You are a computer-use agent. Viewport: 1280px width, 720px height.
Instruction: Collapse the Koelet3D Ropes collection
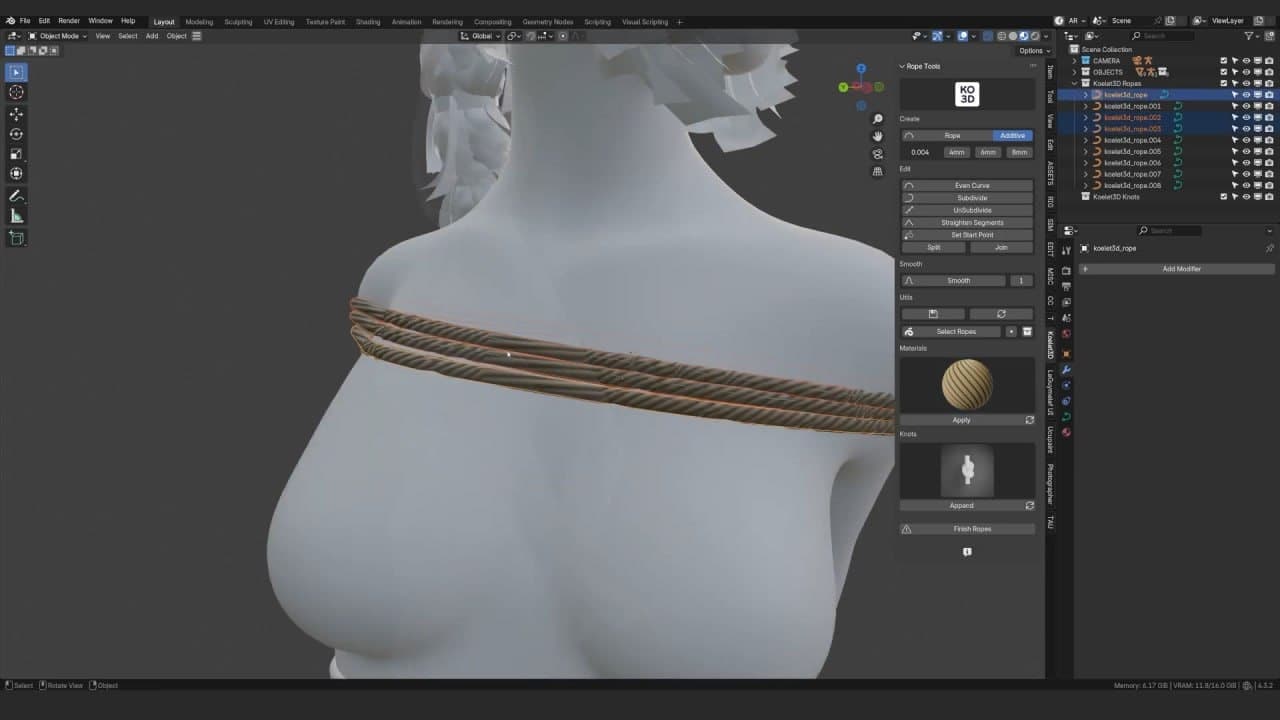(x=1075, y=83)
